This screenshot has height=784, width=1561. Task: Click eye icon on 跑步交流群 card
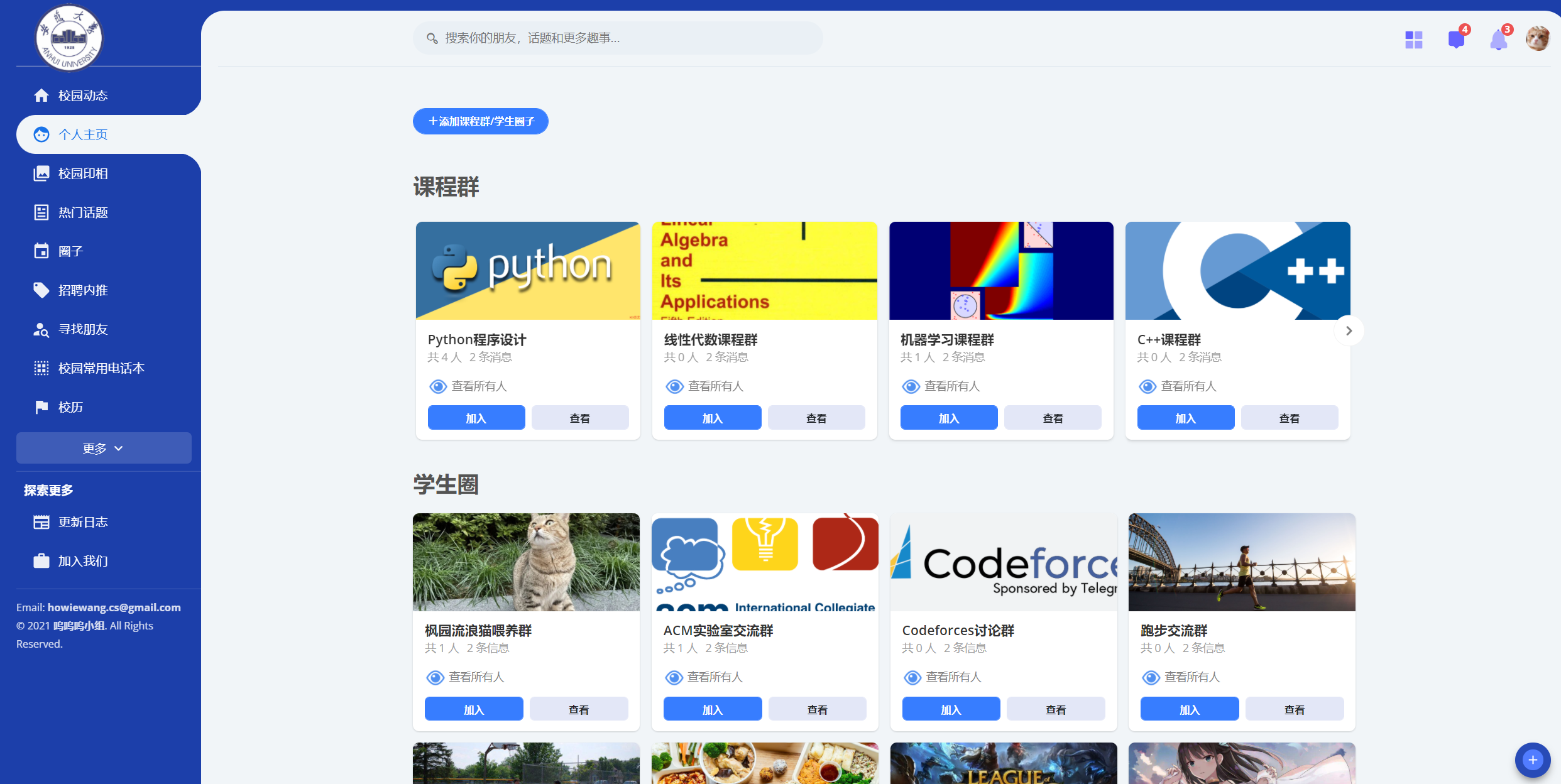pos(1151,677)
